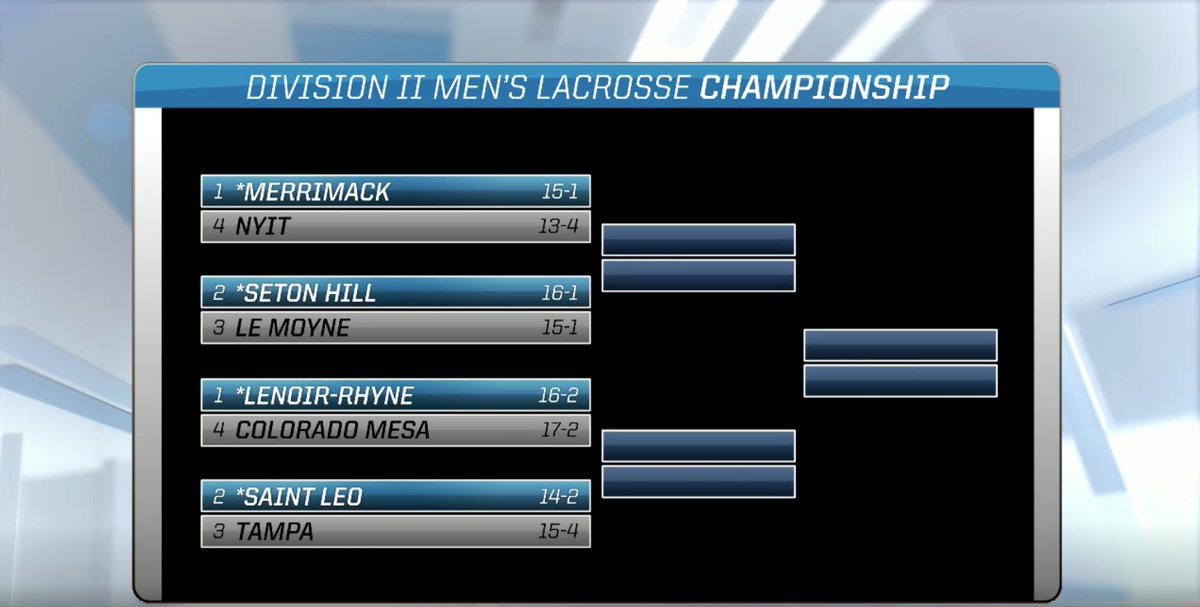Click Lenoir-Rhyne's 16-2 record
Viewport: 1200px width, 607px height.
click(x=558, y=395)
